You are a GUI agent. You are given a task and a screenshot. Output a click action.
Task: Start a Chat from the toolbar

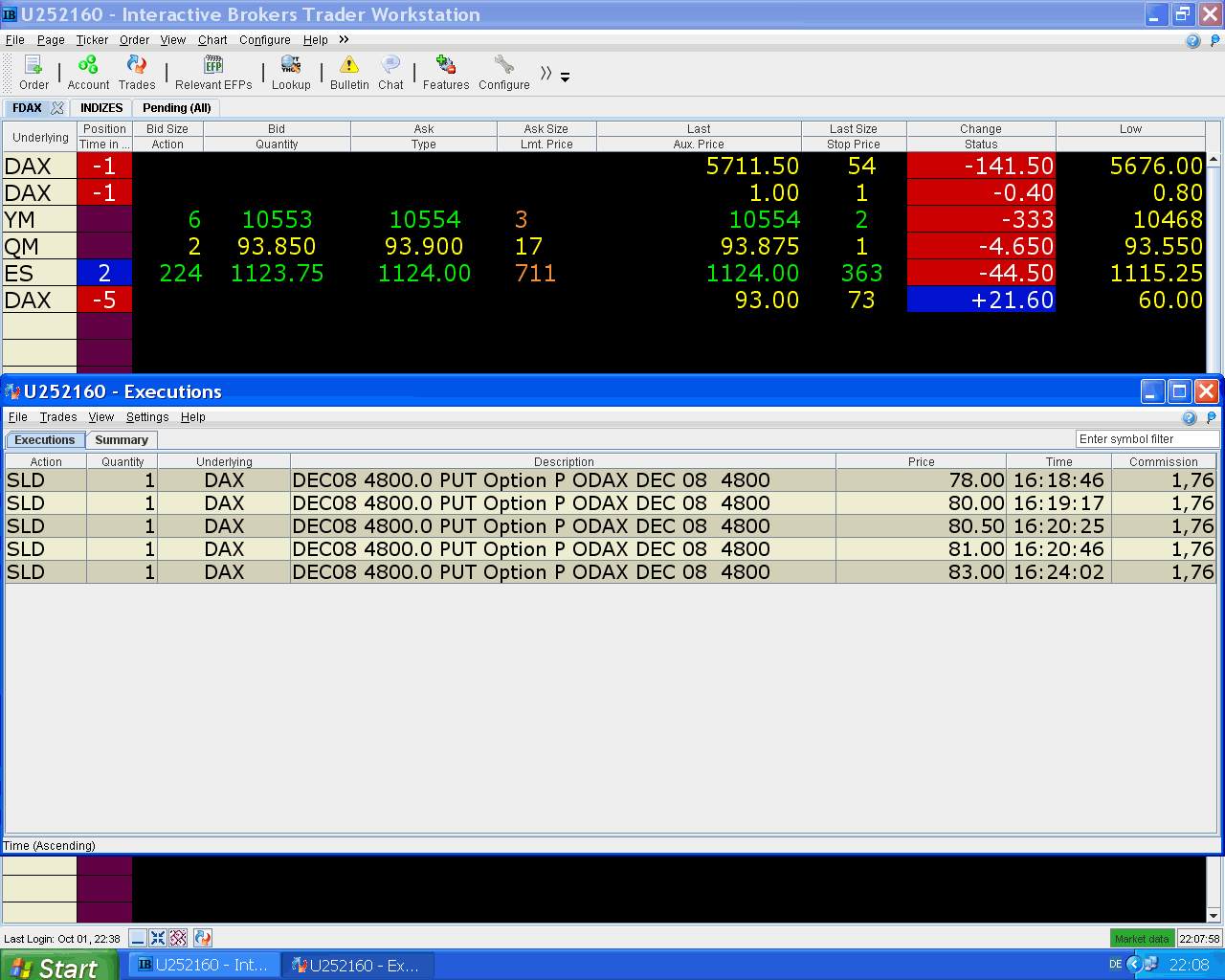coord(390,73)
